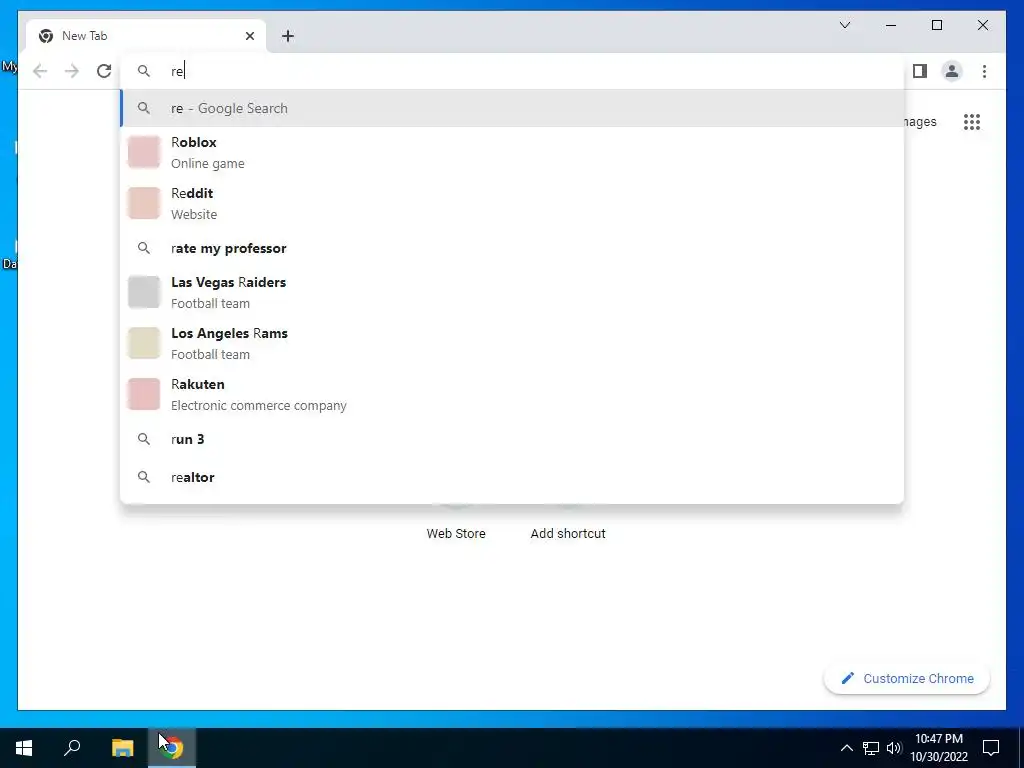
Task: Click magnifier icon beside 'realtor'
Action: tap(144, 477)
